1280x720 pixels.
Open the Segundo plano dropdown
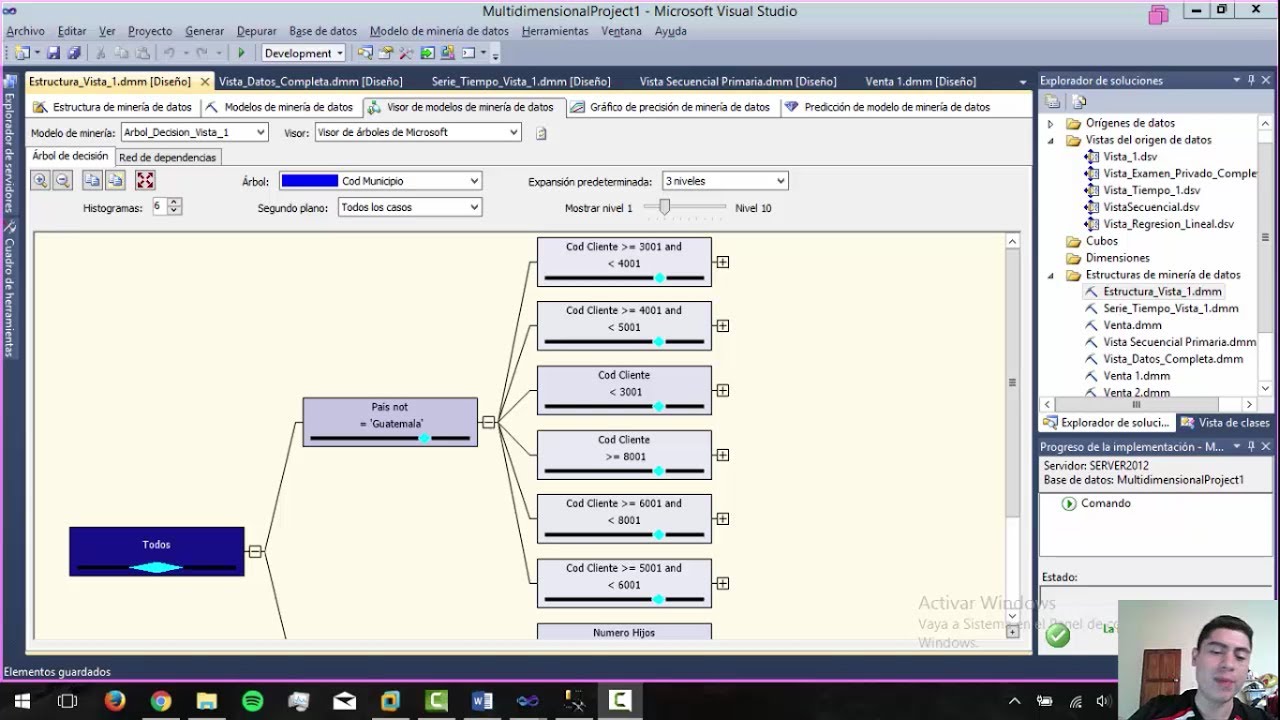tap(474, 207)
